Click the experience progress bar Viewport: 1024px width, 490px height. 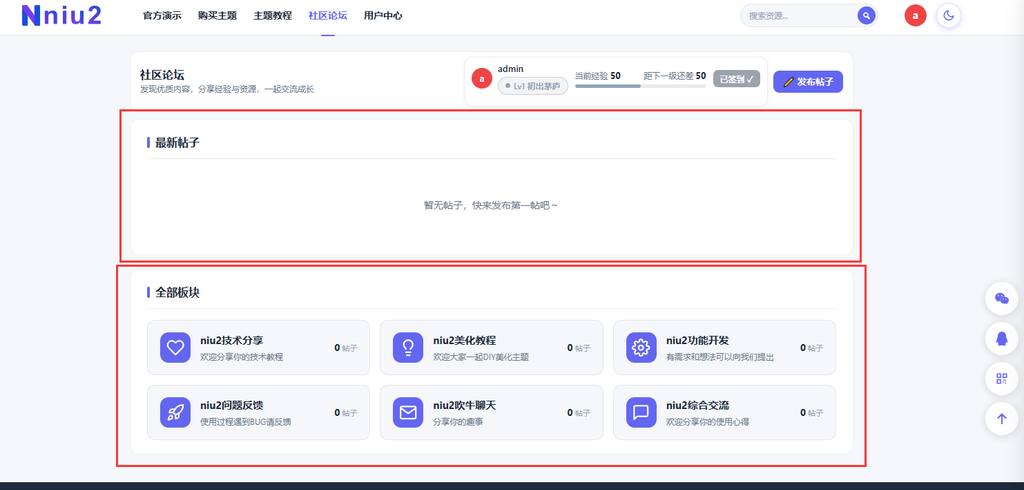(640, 86)
